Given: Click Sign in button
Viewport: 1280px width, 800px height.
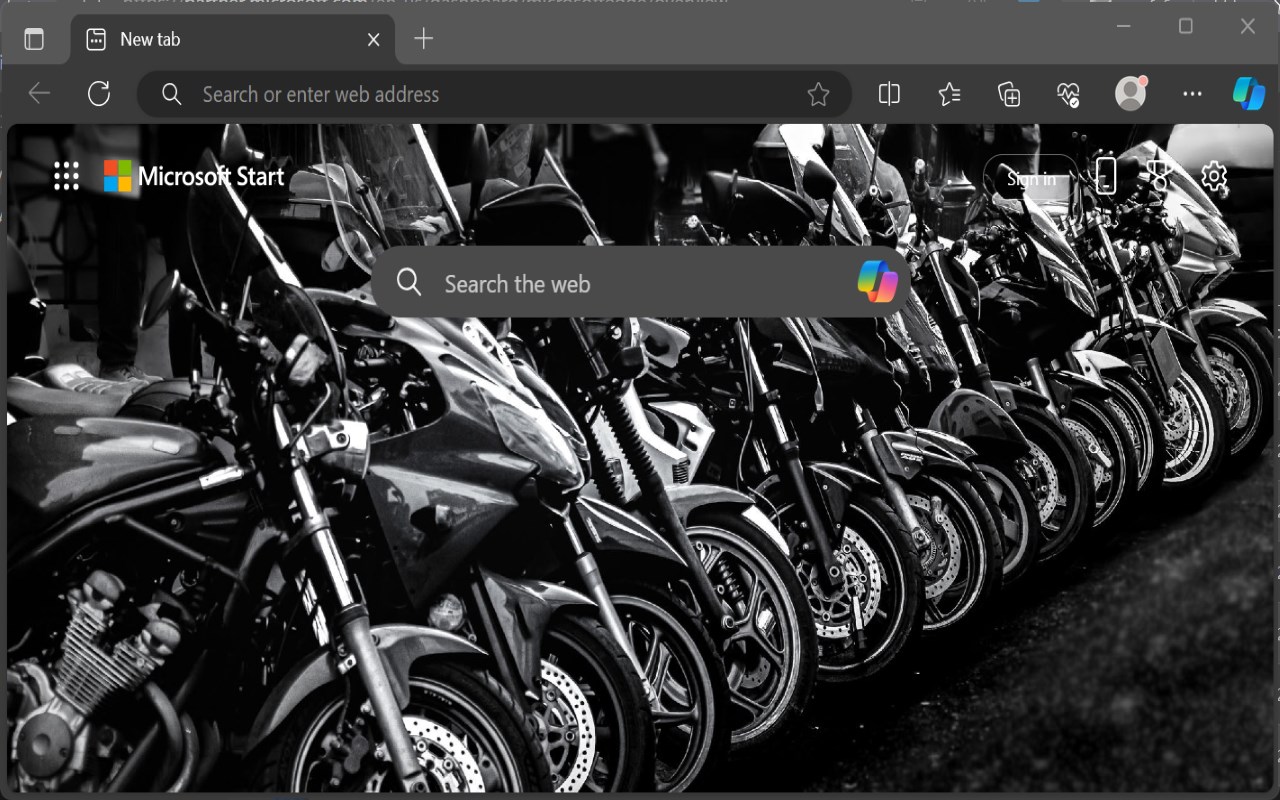Looking at the screenshot, I should 1031,179.
